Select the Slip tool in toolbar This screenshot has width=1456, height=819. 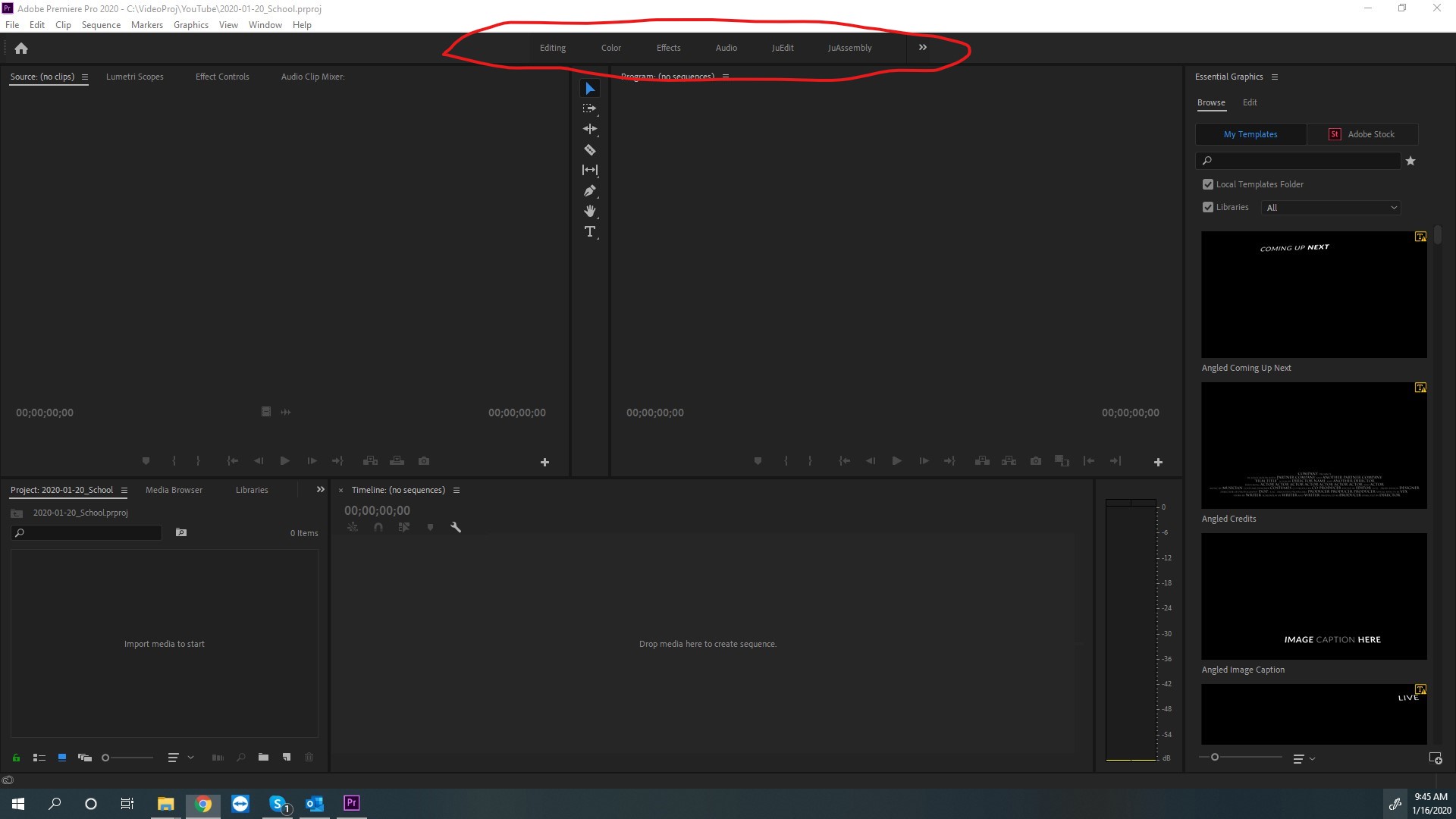coord(590,170)
